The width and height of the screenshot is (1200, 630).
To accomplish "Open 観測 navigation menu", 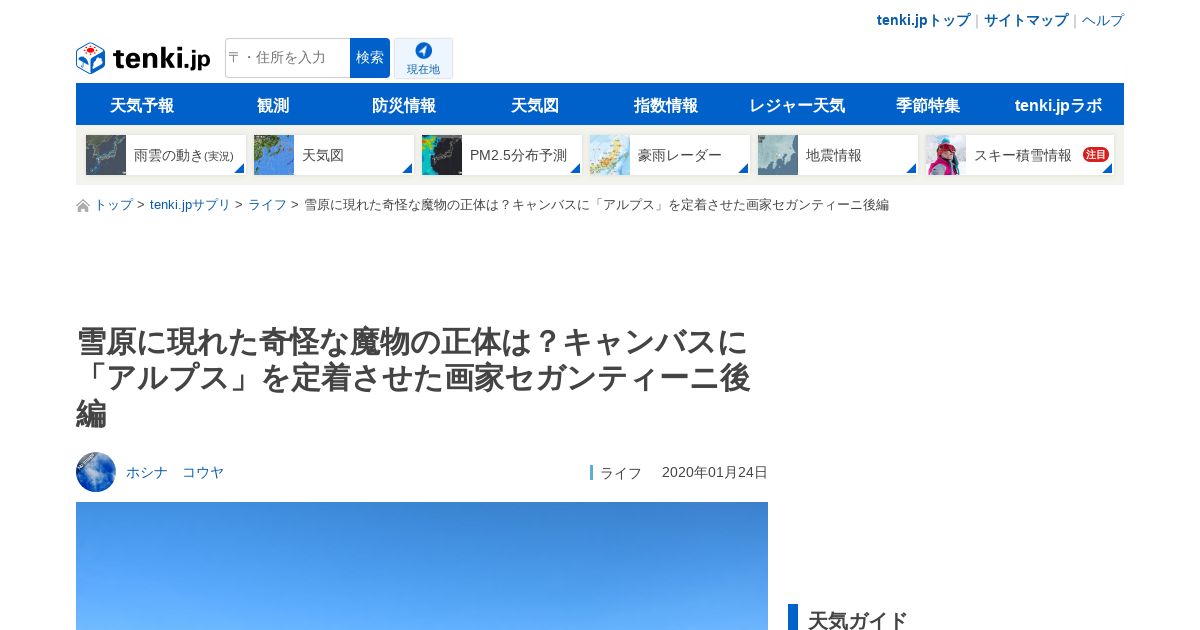I will pos(273,105).
